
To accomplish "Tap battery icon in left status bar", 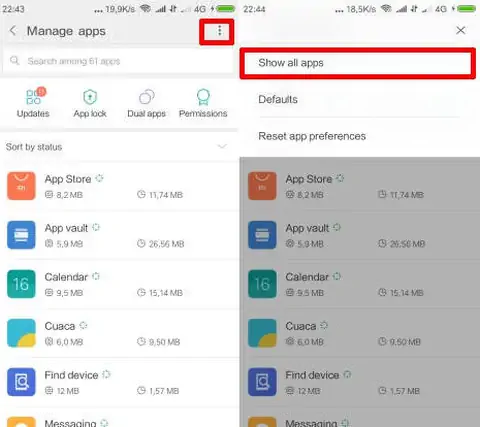I will pyautogui.click(x=225, y=9).
